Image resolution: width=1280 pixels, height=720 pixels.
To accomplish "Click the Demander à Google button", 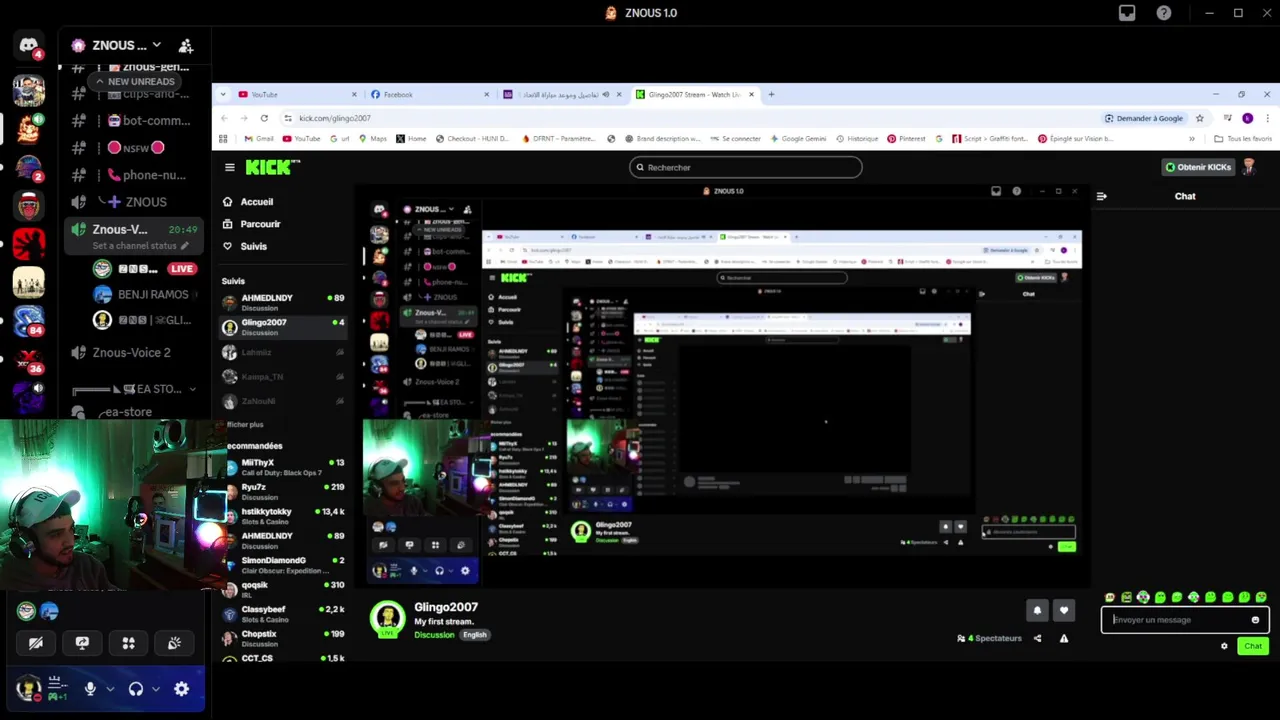I will click(x=1144, y=118).
